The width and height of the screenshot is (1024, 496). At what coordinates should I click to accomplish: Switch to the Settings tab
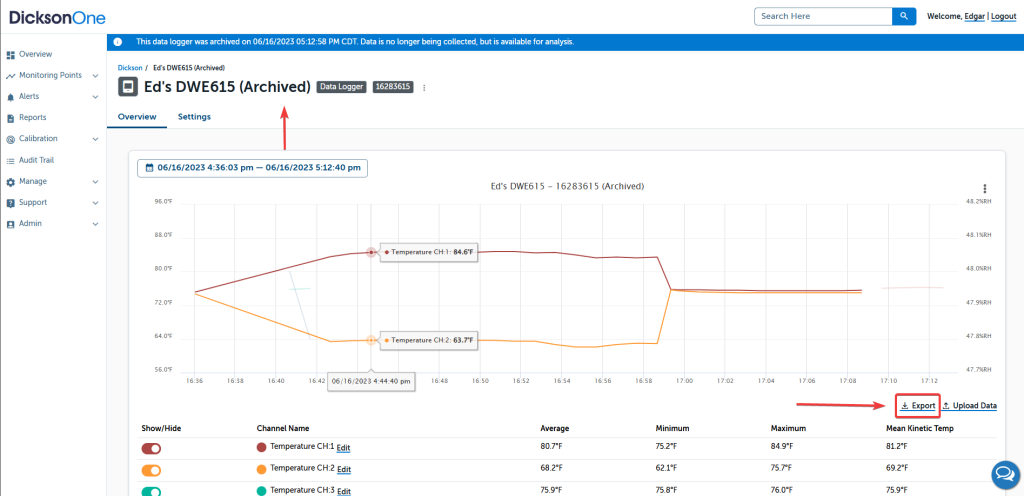coord(194,117)
